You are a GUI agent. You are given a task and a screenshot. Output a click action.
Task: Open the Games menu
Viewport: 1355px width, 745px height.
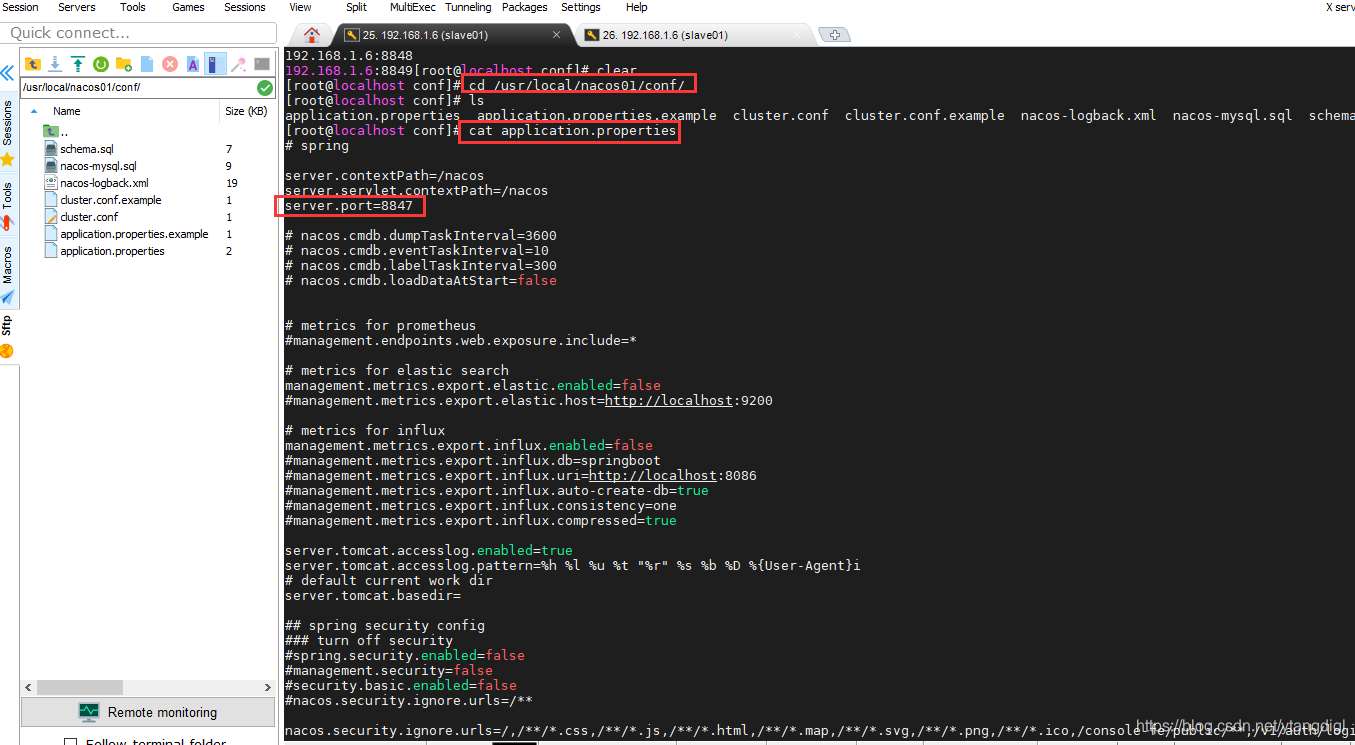click(x=188, y=7)
